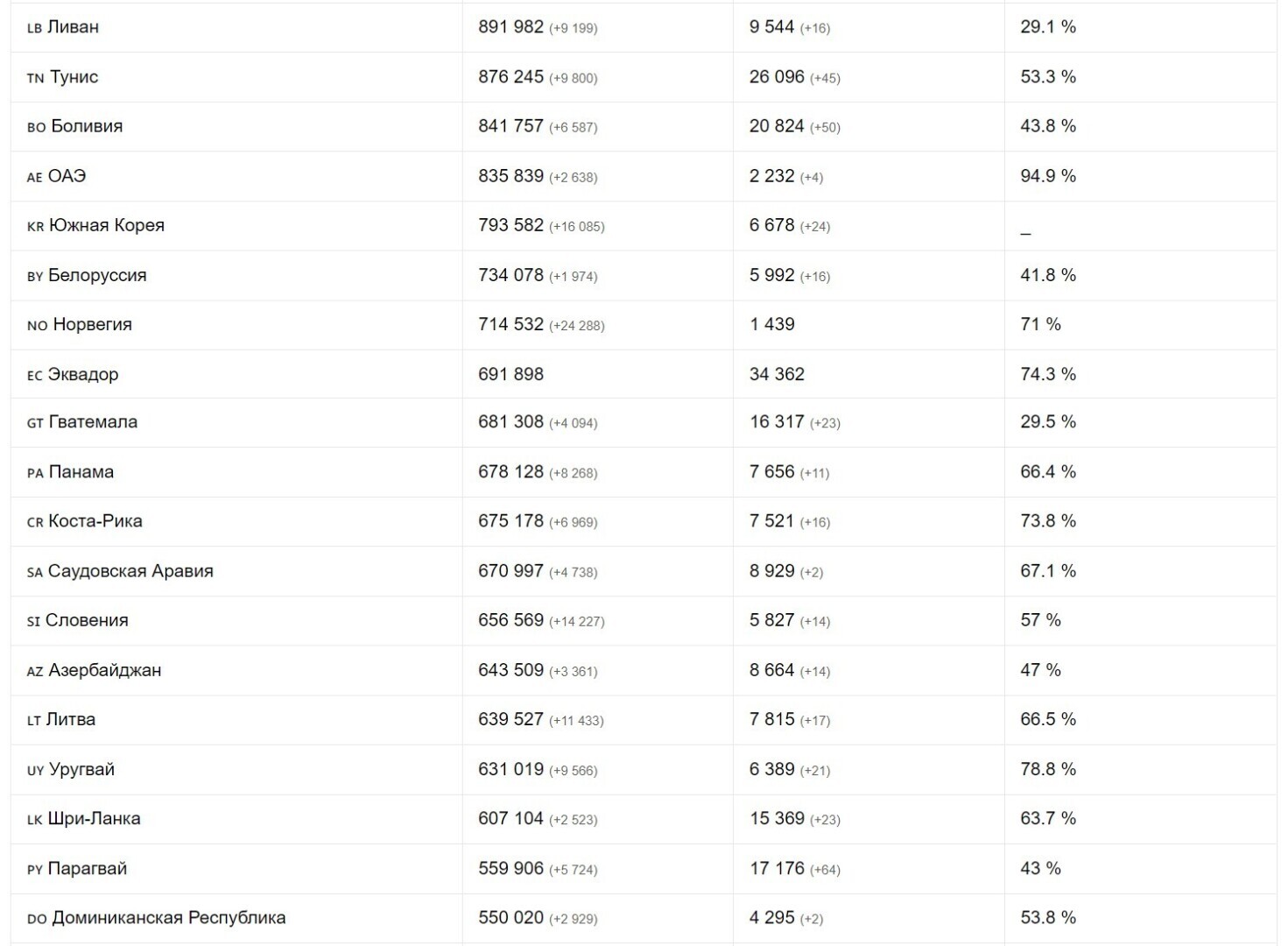Open the Коста-Рика entry
The width and height of the screenshot is (1288, 946).
[95, 521]
